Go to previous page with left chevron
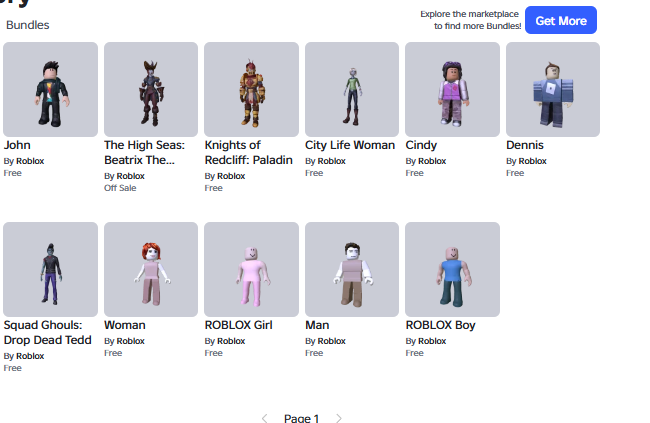The image size is (650, 423). tap(264, 418)
